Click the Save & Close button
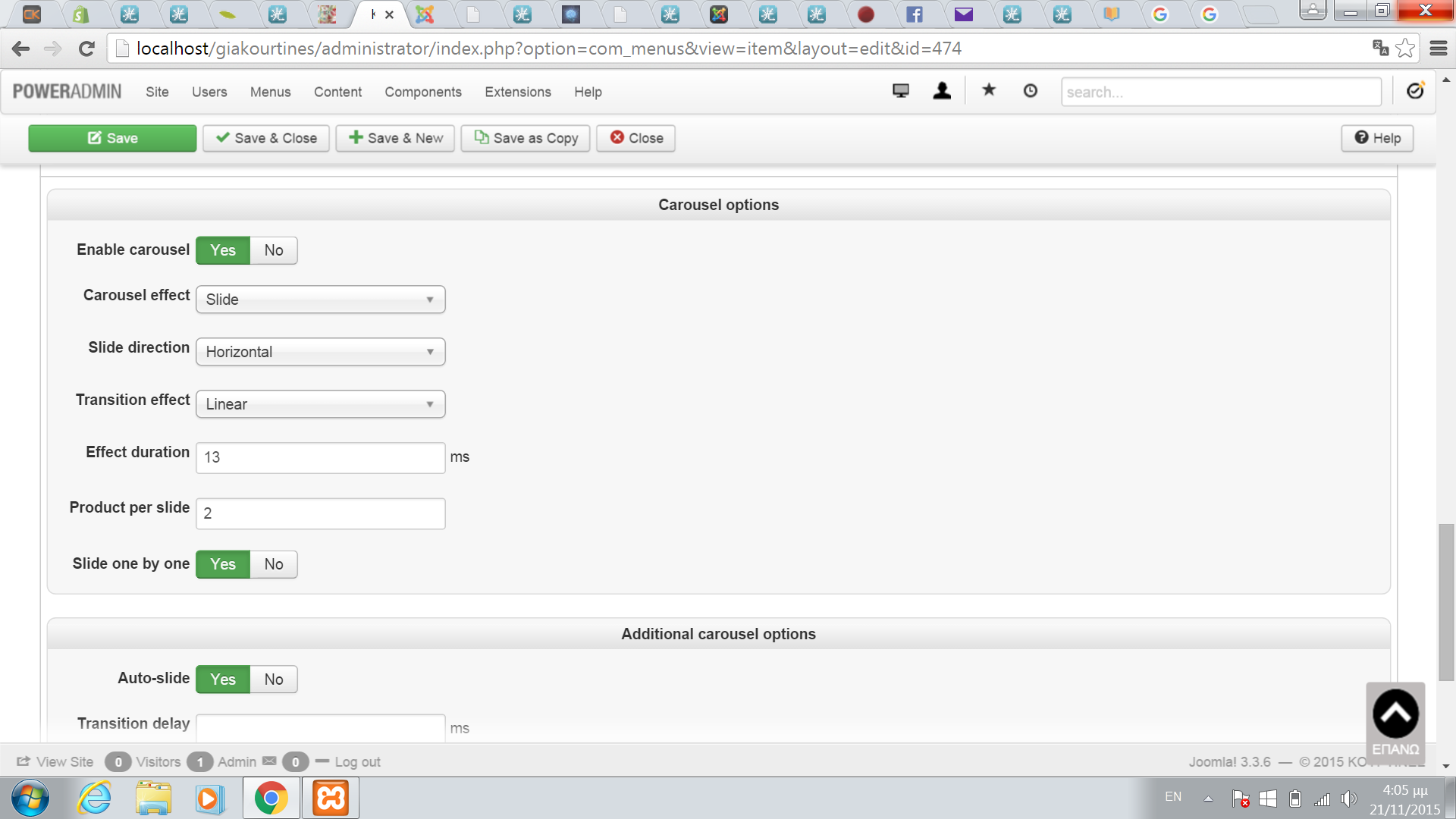 point(266,138)
